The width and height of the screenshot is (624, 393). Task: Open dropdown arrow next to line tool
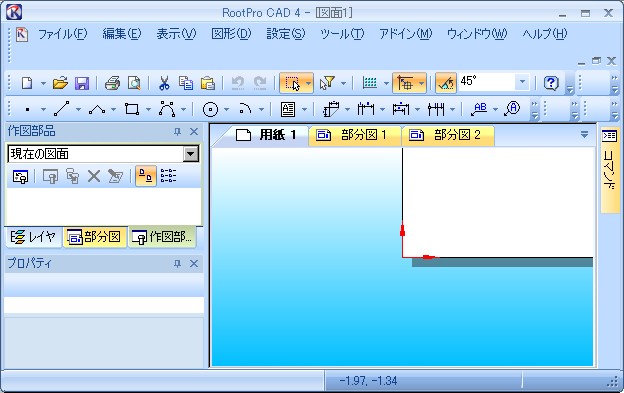click(x=78, y=109)
